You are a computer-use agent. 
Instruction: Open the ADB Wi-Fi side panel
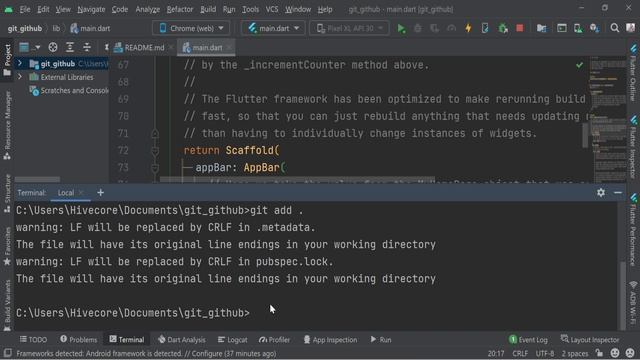[633, 303]
